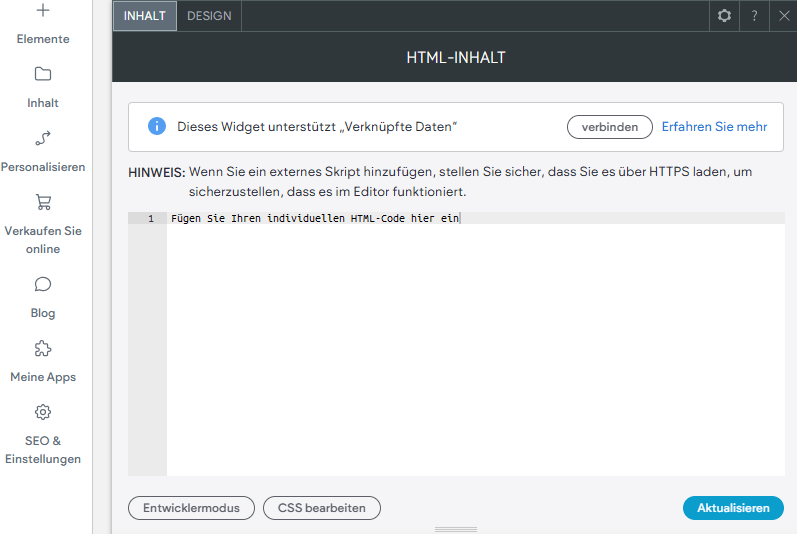Click the CSS bearbeiten button

click(x=322, y=508)
